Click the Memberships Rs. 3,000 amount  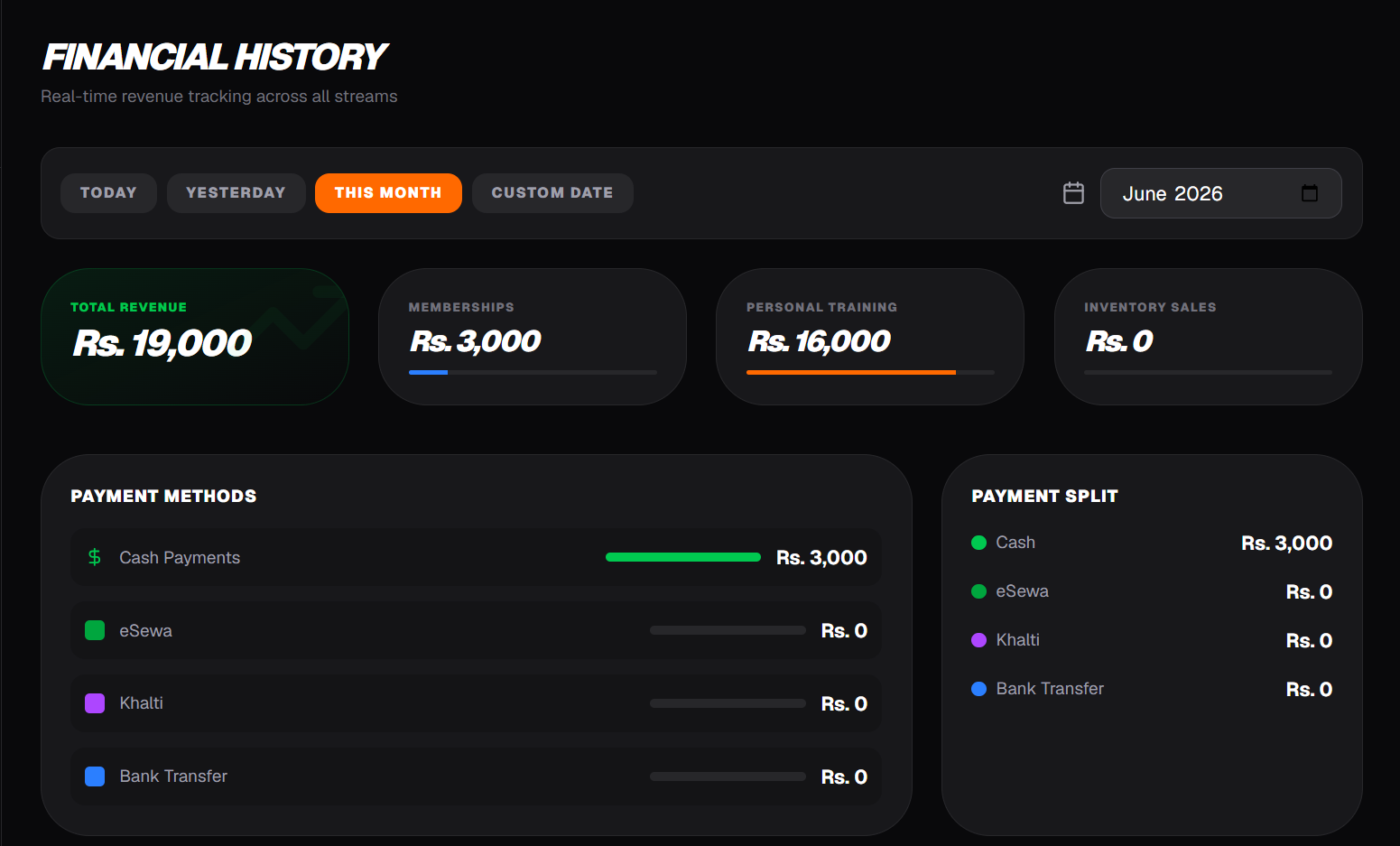(x=476, y=341)
